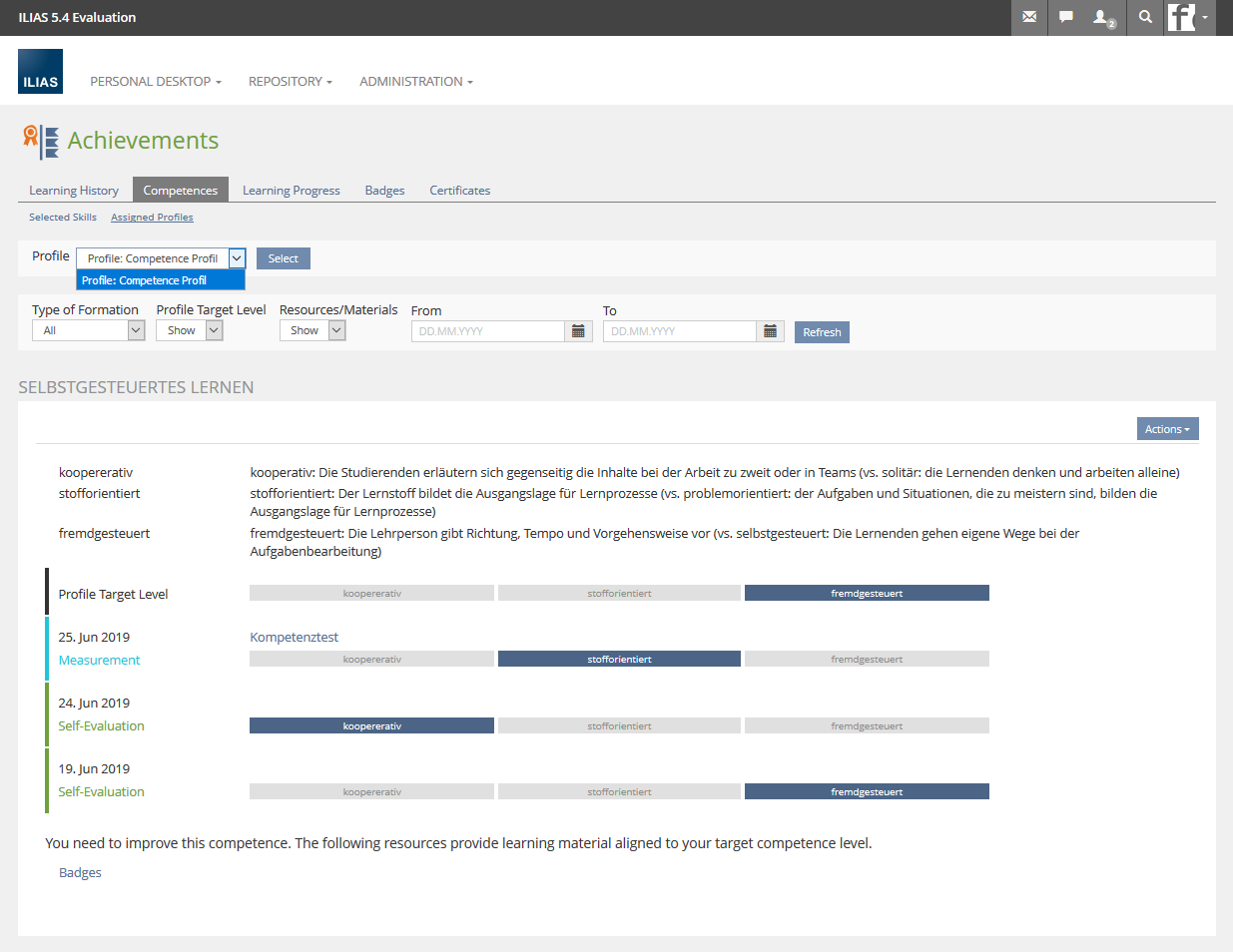The image size is (1233, 952).
Task: Click the Refresh button
Action: pyautogui.click(x=822, y=332)
